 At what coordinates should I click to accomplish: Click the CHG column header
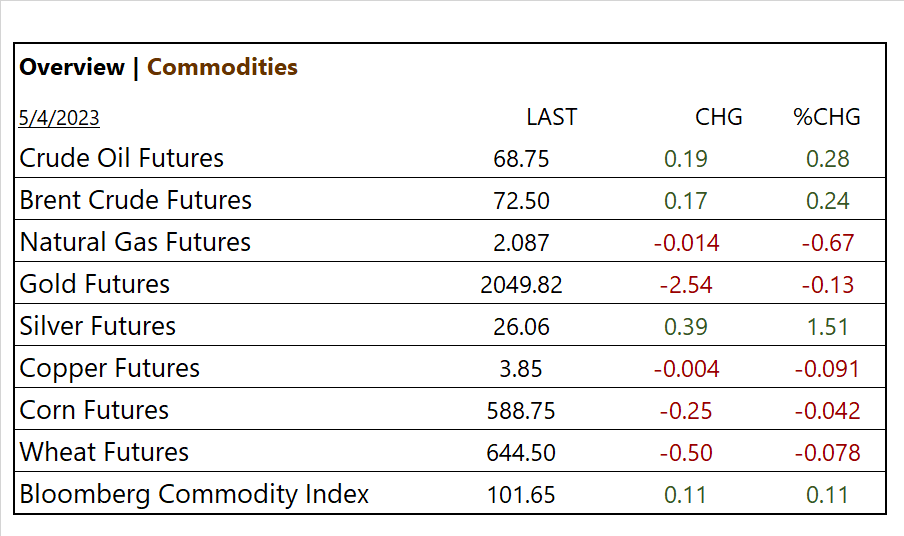point(719,117)
